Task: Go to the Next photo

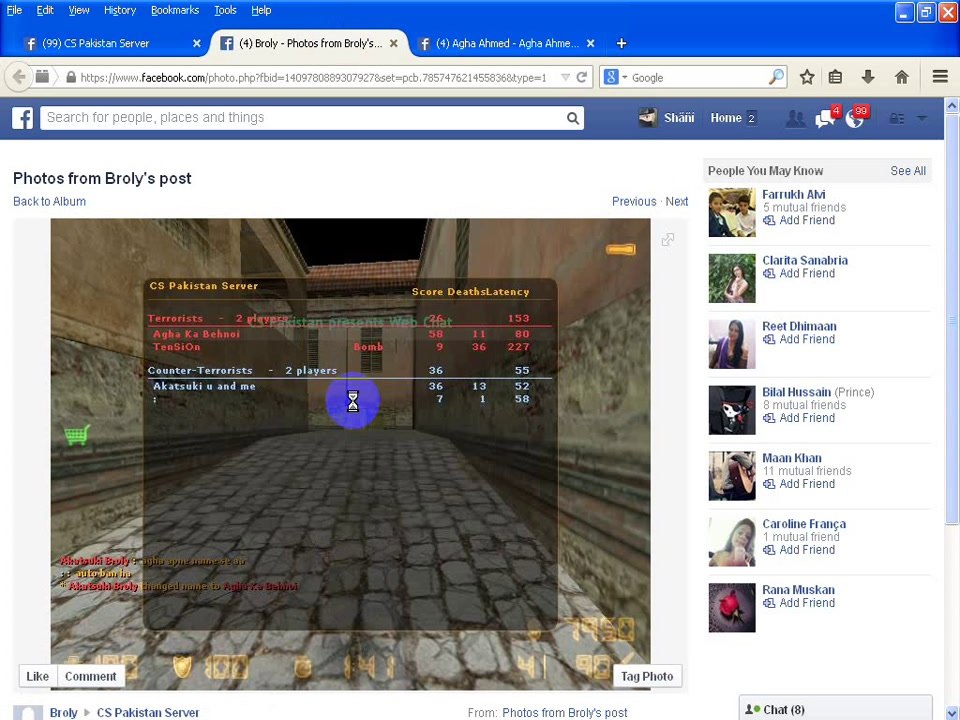Action: 677,201
